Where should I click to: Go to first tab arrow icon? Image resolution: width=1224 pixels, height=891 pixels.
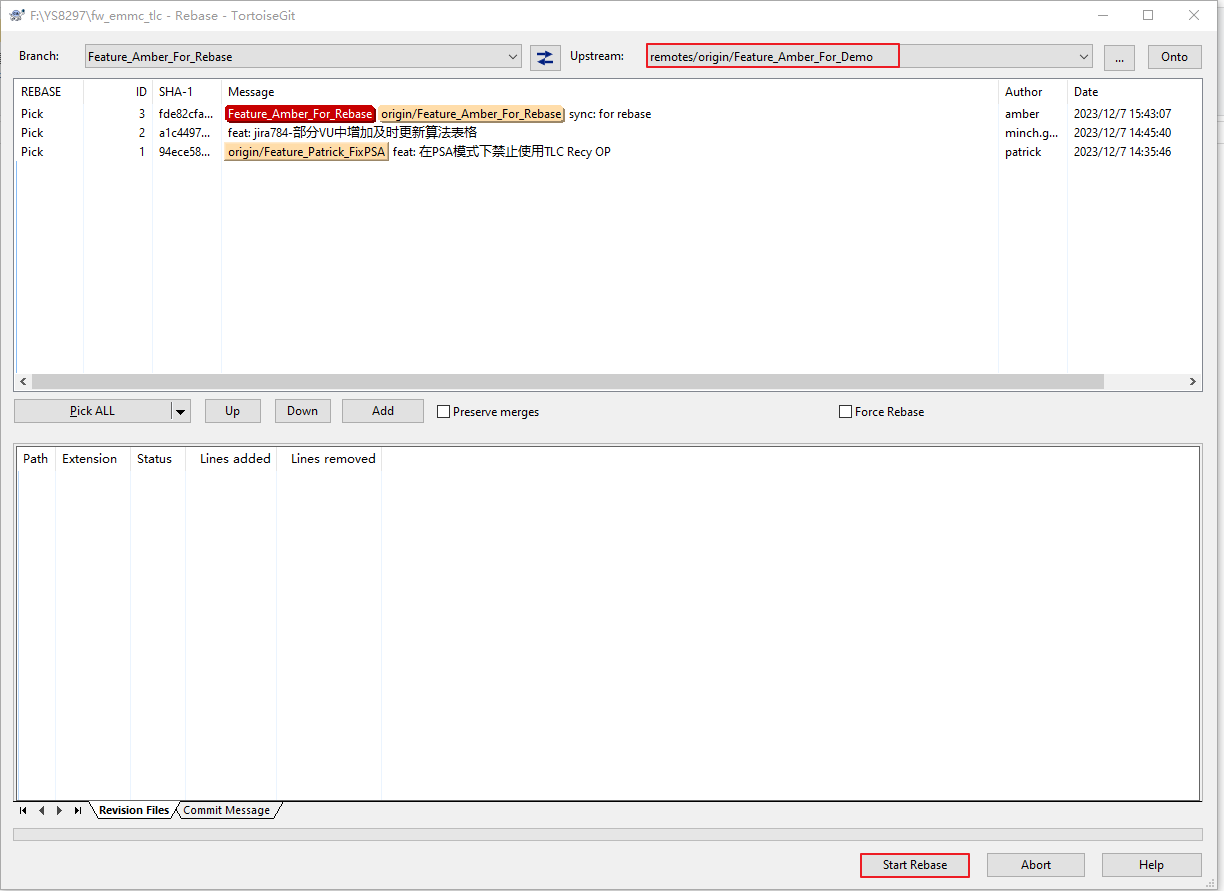[x=23, y=810]
